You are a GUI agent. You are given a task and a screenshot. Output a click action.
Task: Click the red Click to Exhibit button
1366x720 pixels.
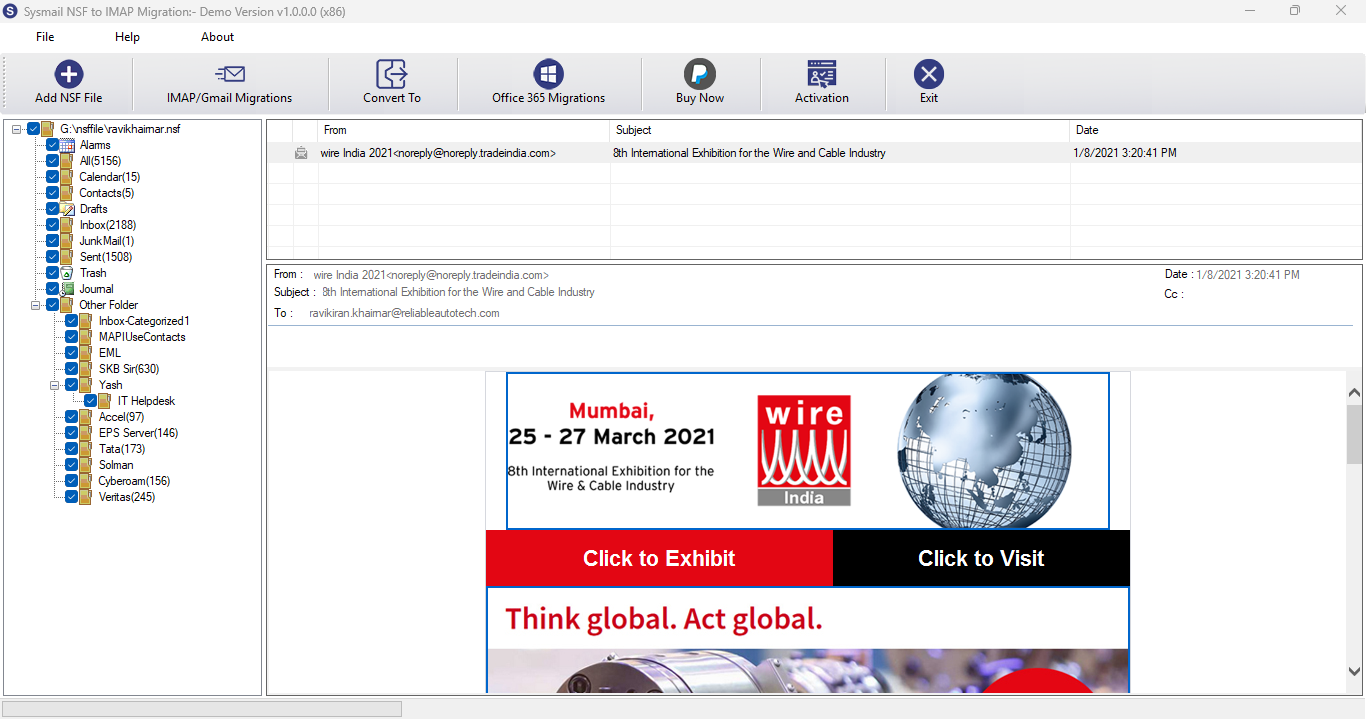point(659,558)
